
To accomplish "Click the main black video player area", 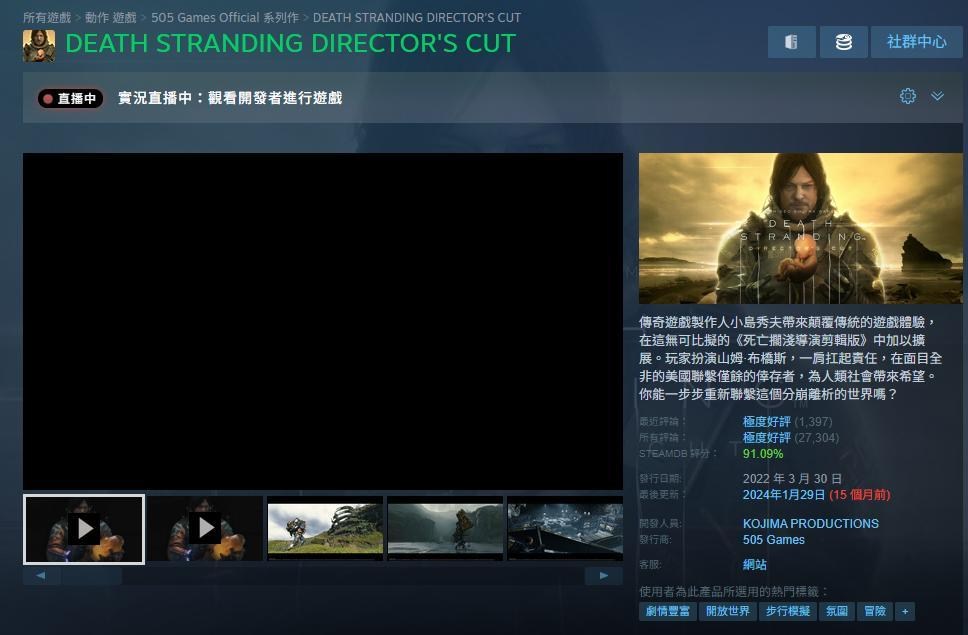I will 323,321.
